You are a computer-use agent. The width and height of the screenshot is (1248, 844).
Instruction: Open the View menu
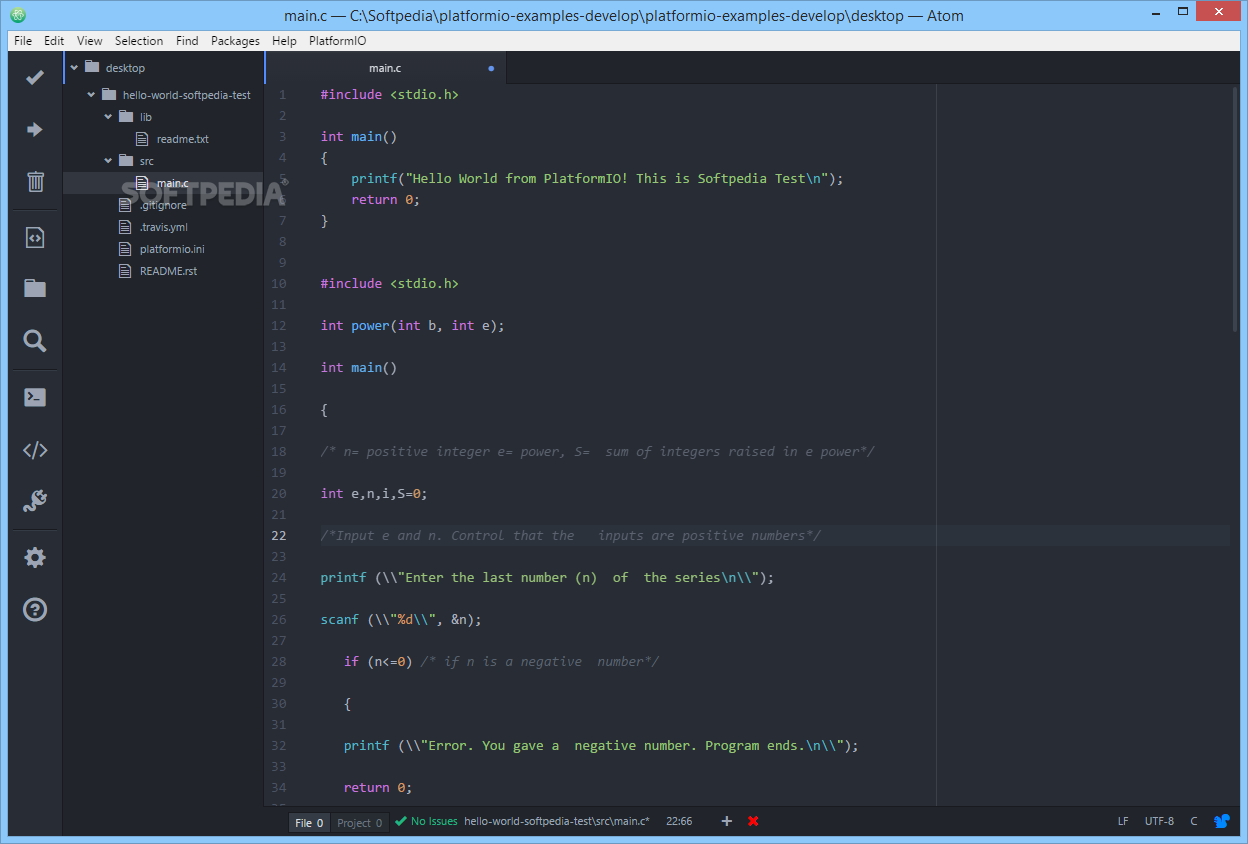click(x=90, y=41)
